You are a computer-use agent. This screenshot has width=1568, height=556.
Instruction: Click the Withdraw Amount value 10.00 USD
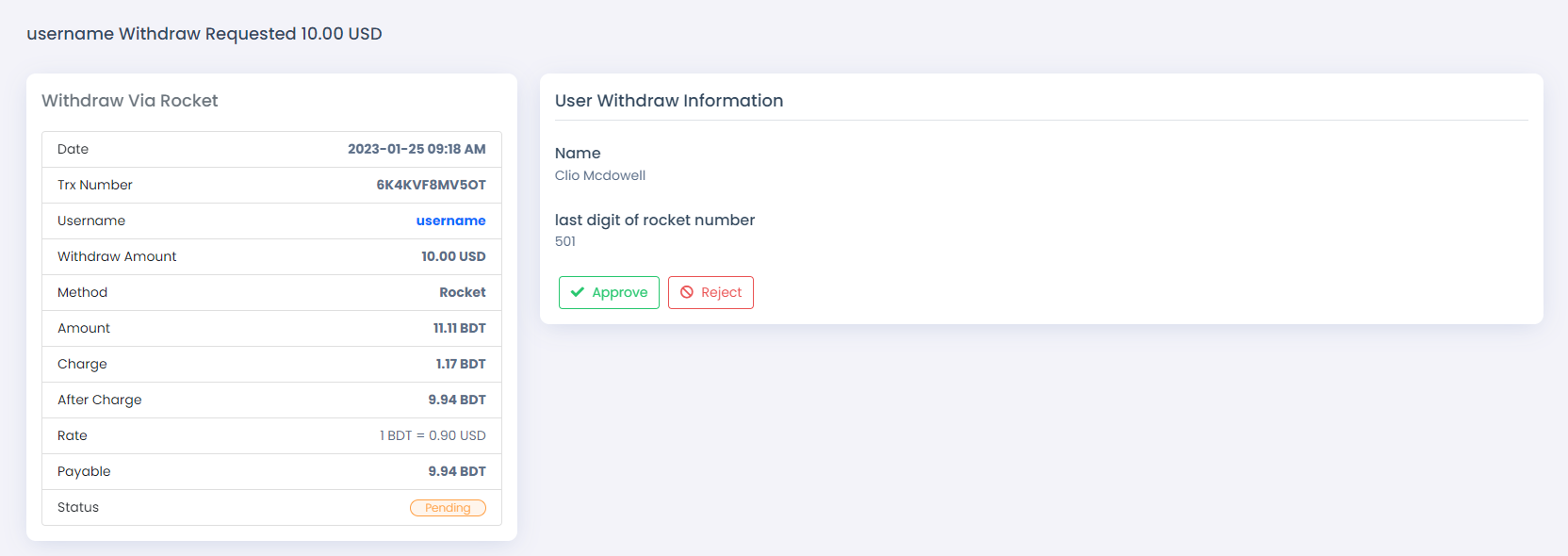[453, 256]
